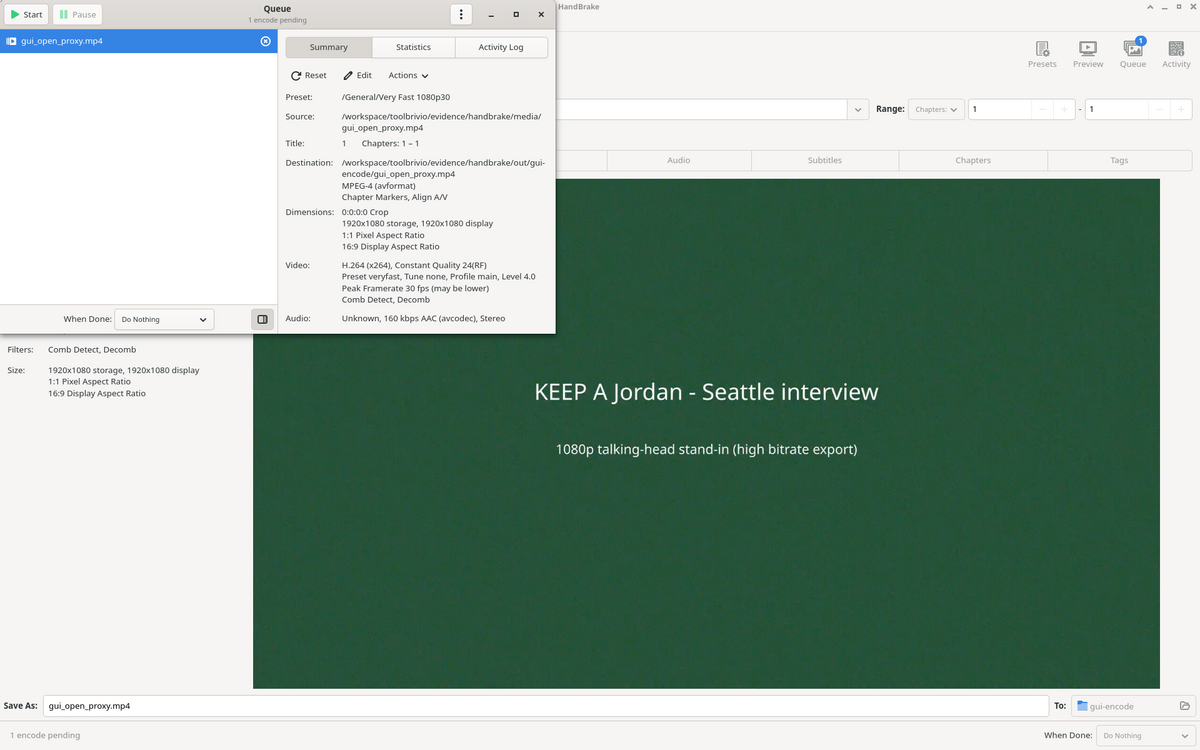
Task: Open the Activity window from toolbar
Action: coord(1177,54)
